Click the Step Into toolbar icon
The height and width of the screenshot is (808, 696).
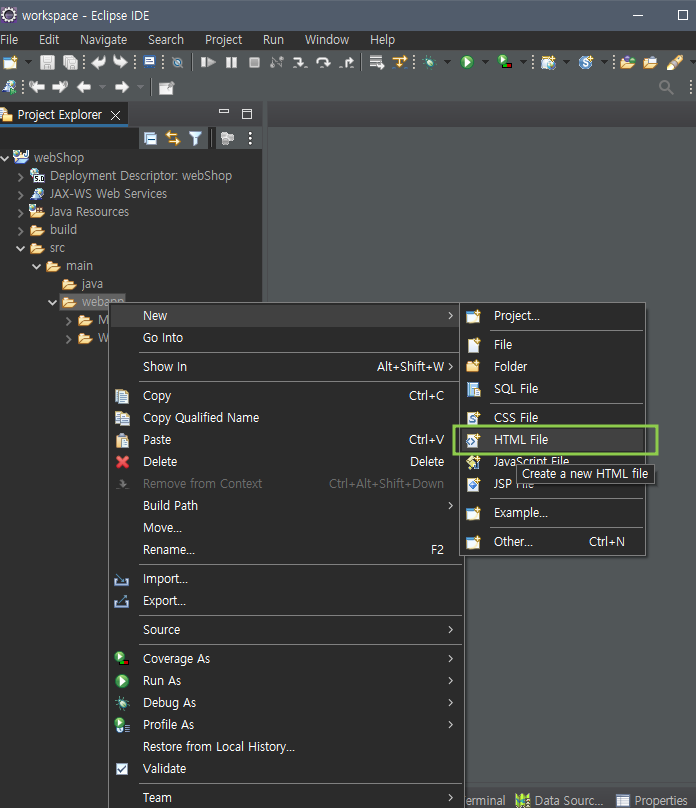(x=300, y=62)
